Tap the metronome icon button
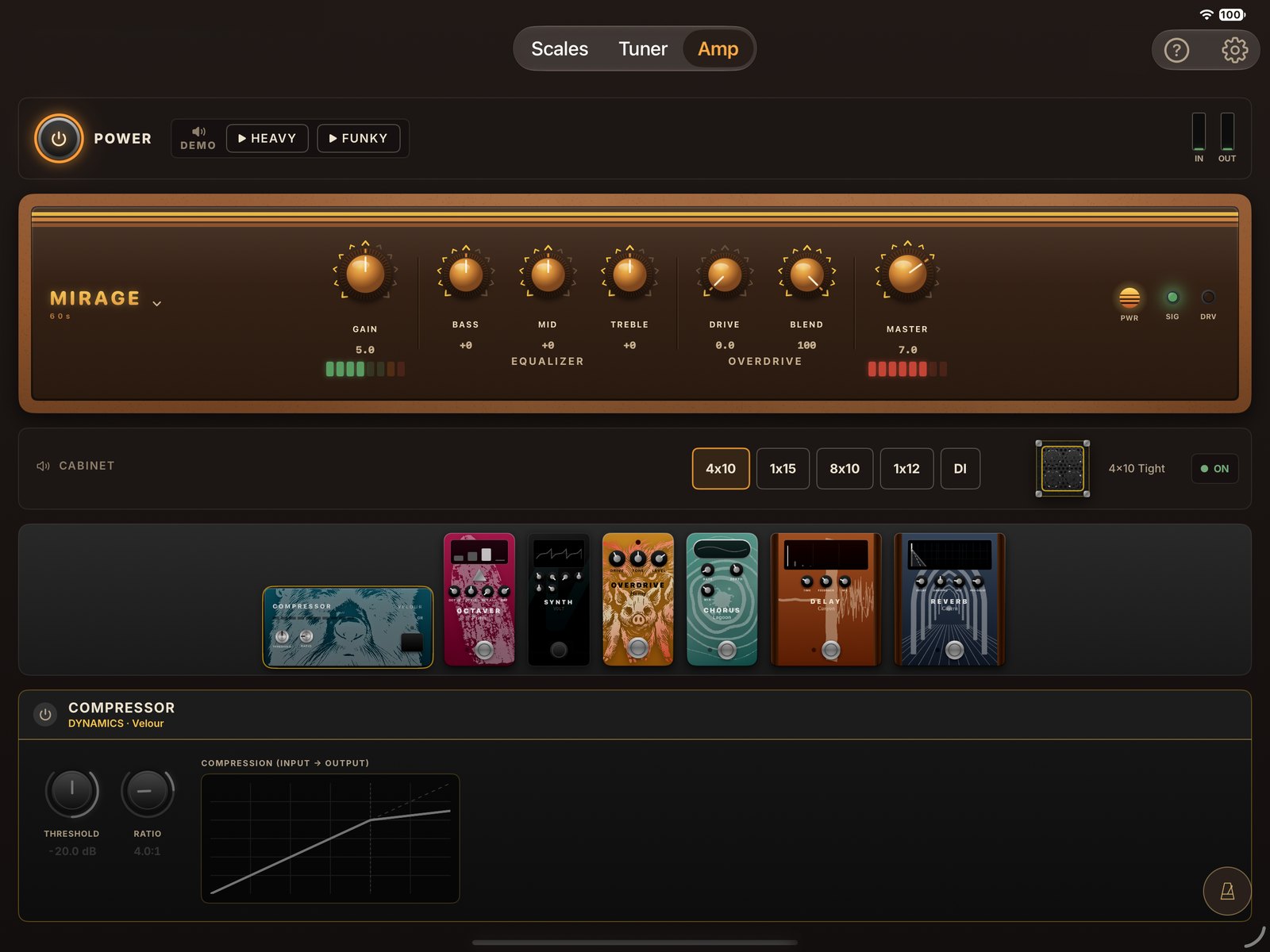 [x=1227, y=891]
